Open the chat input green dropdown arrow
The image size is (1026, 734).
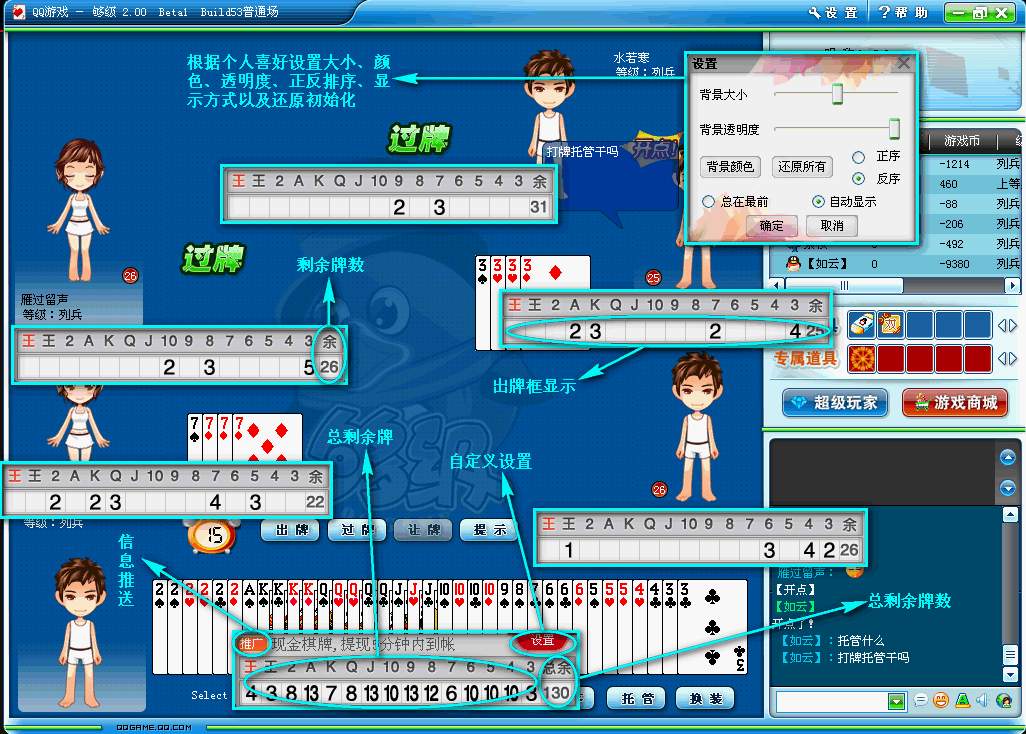pyautogui.click(x=896, y=702)
